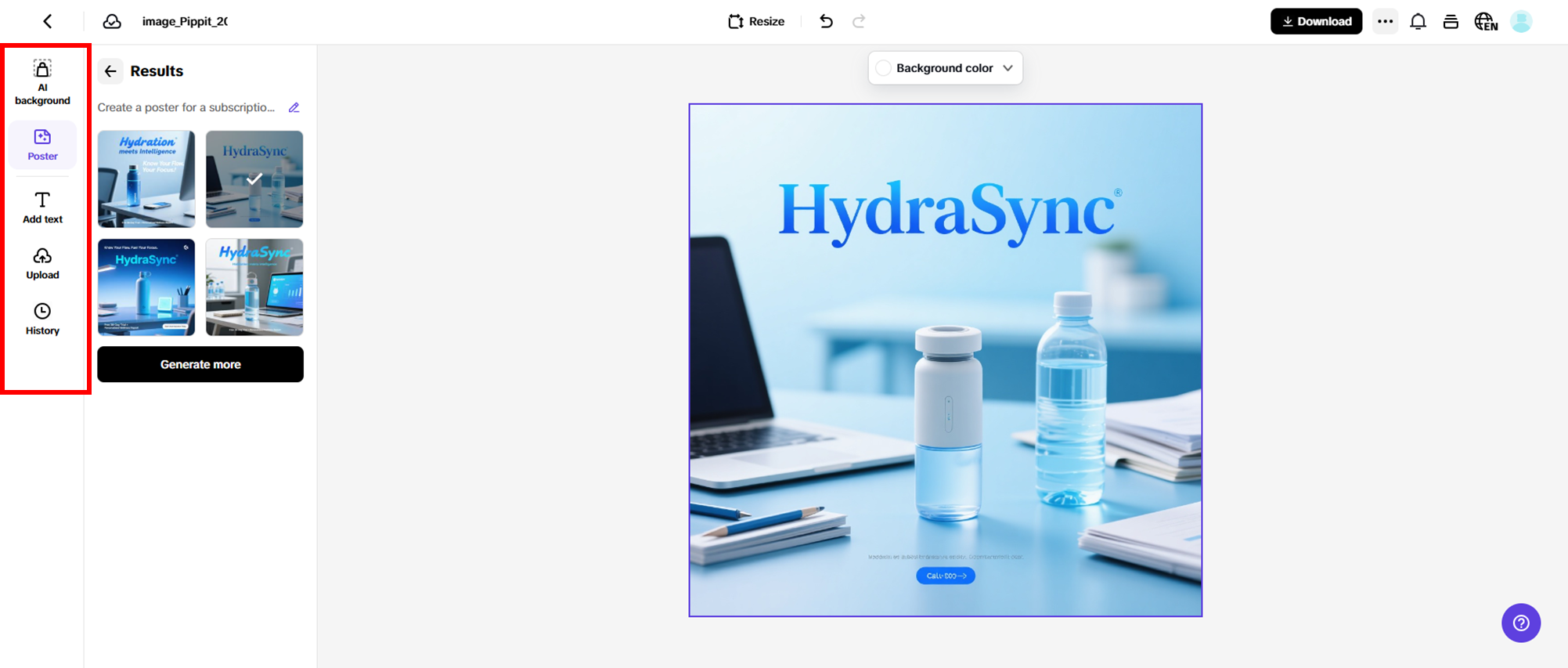Click the Resize button
The image size is (1568, 668).
(x=756, y=21)
